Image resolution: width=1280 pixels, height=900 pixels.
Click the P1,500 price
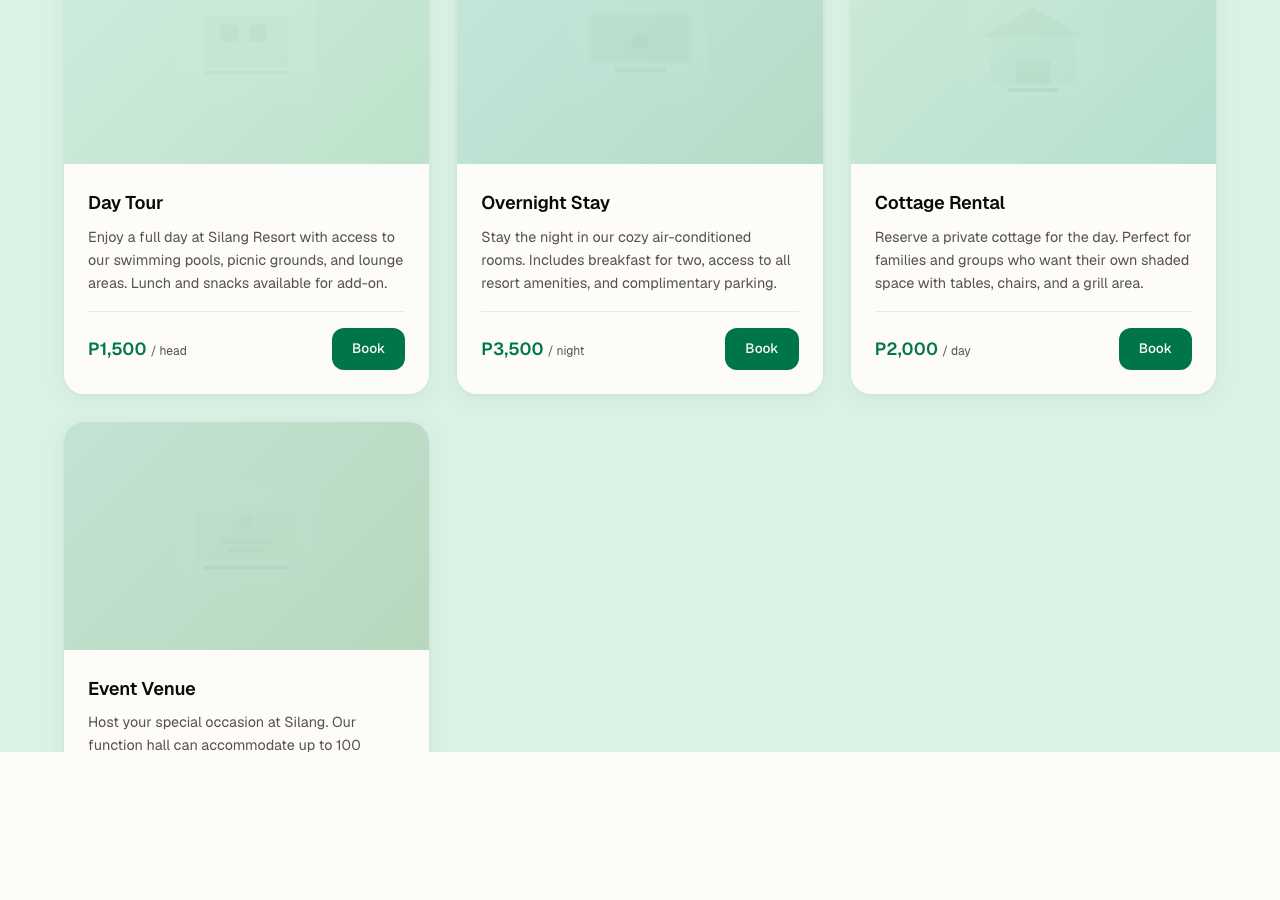[x=117, y=349]
